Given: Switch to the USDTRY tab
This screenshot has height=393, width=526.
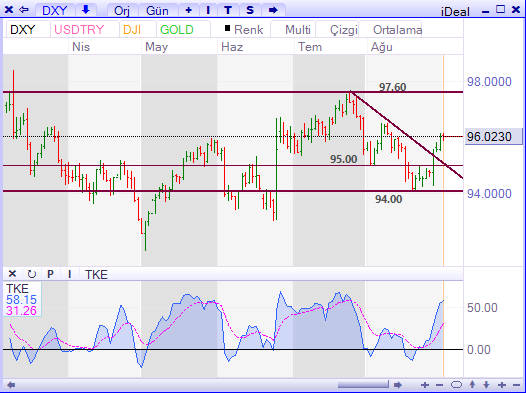Looking at the screenshot, I should click(84, 30).
